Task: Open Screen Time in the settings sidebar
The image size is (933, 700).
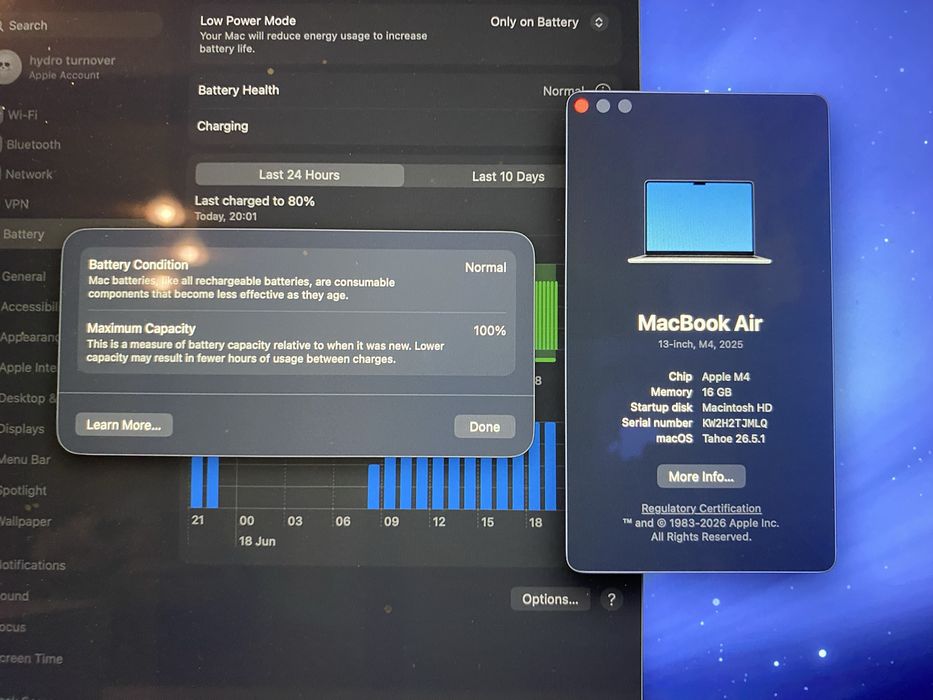Action: coord(32,659)
